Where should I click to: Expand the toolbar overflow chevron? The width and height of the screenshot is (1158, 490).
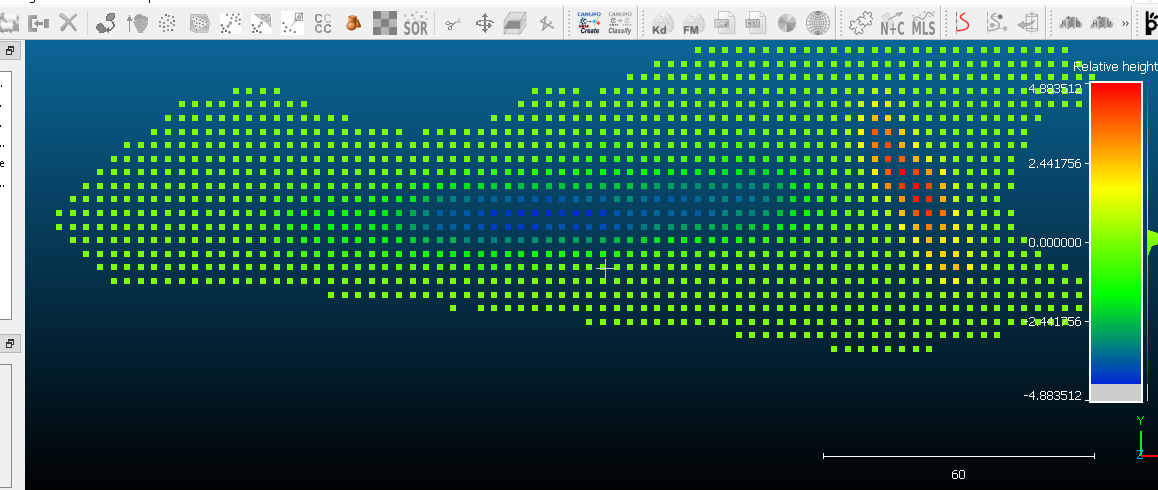point(1126,24)
